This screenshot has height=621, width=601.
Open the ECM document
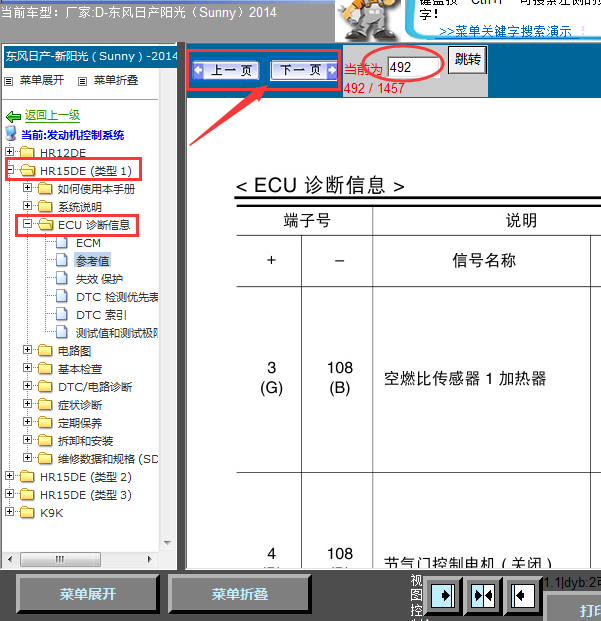point(88,243)
